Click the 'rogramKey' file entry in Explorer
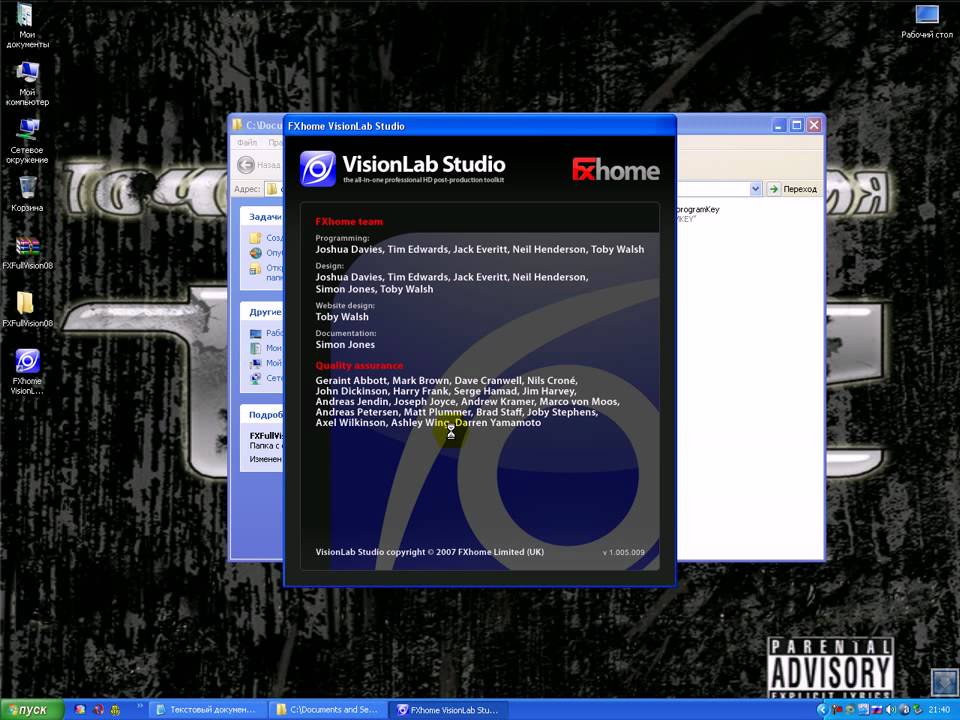 pos(697,209)
